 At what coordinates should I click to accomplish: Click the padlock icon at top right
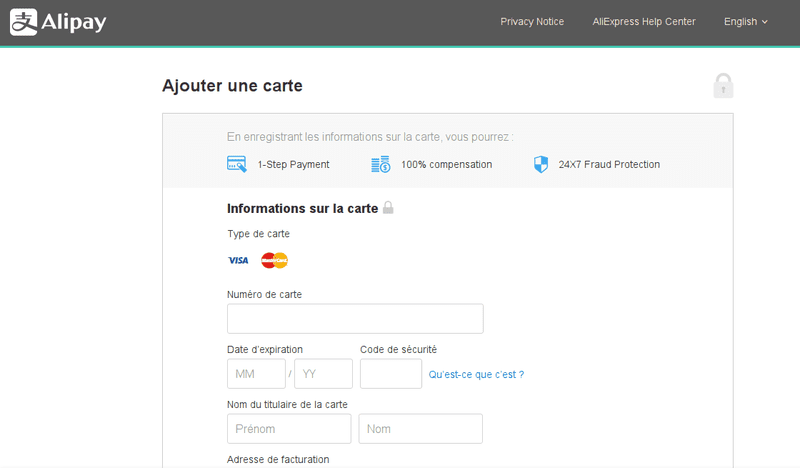pos(723,86)
